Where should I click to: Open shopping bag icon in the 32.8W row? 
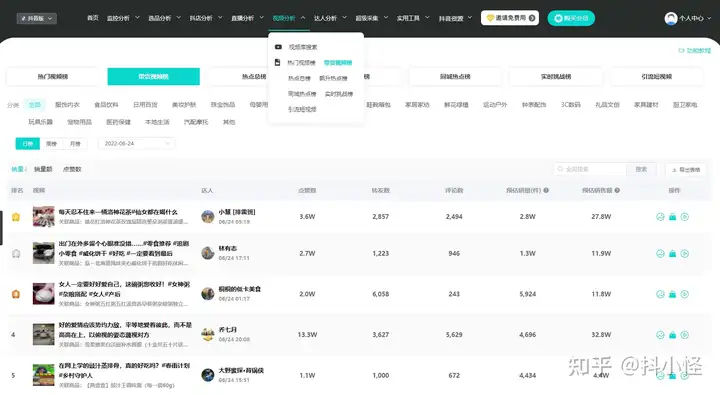pyautogui.click(x=672, y=335)
